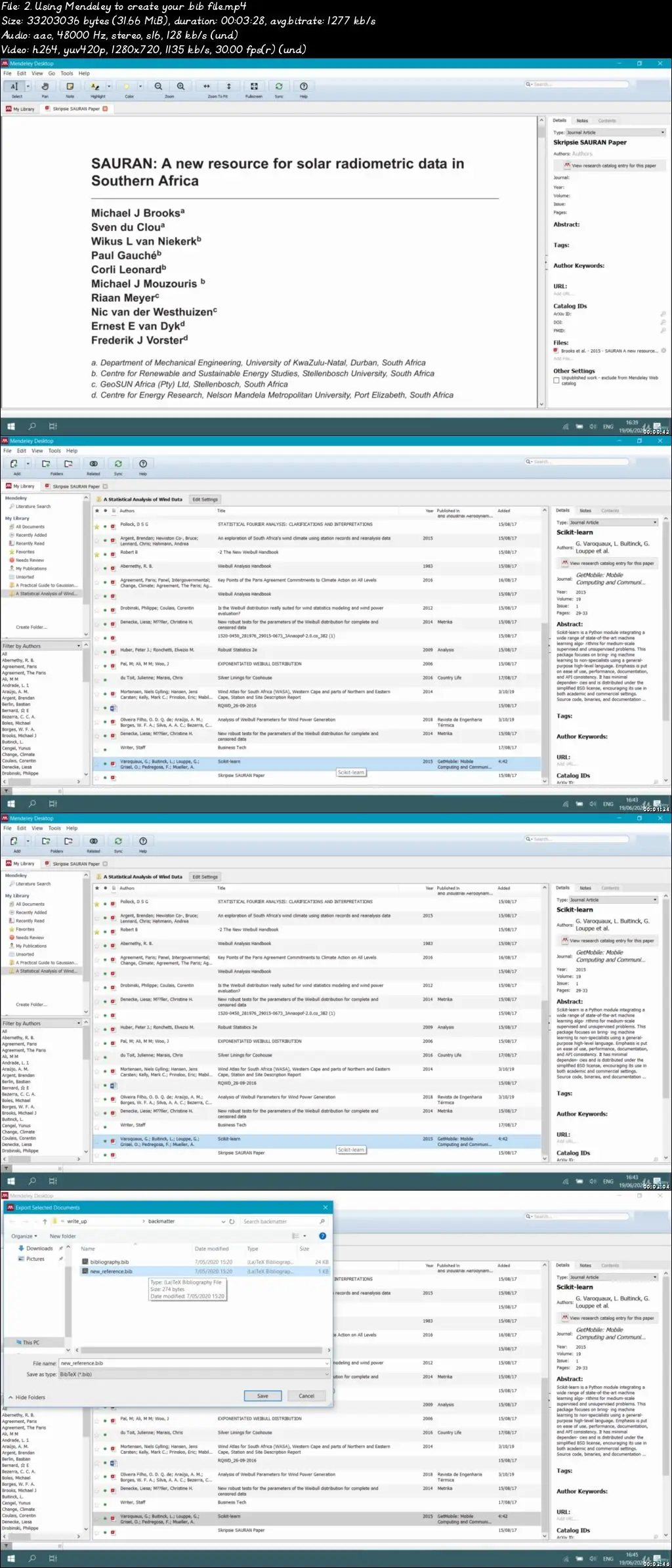Look up the DOI magnifier icon
The image size is (672, 1568).
pos(663,322)
